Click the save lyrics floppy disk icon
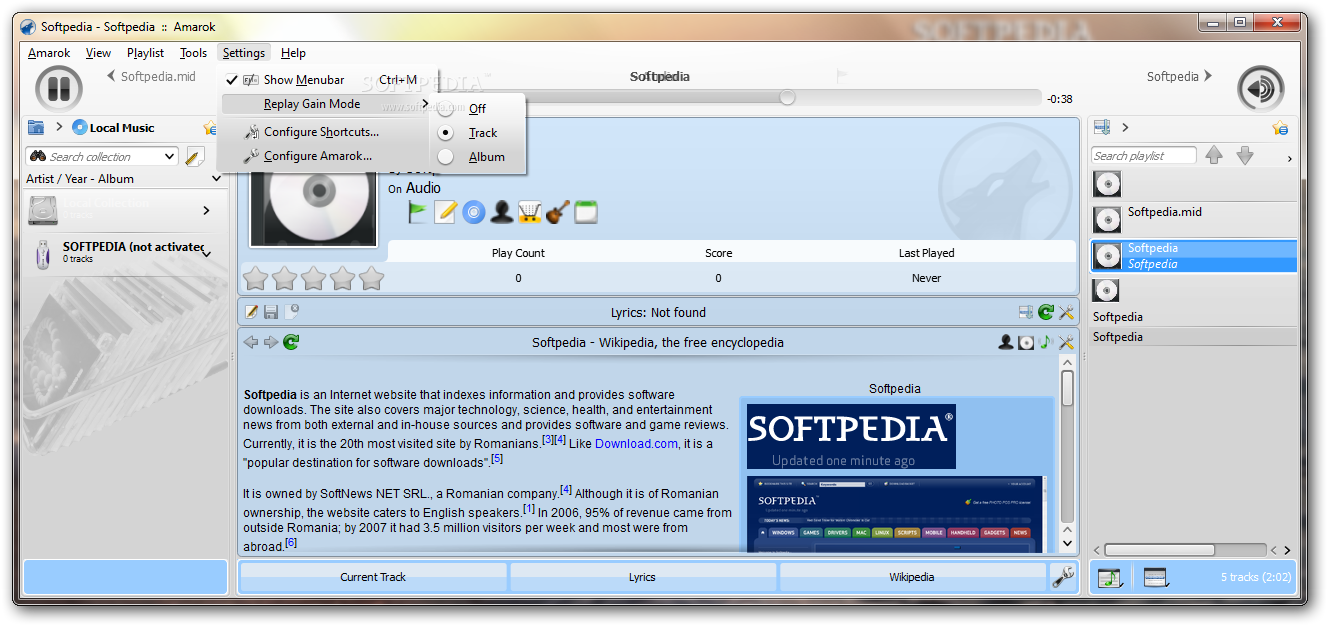The image size is (1328, 626). coord(271,312)
